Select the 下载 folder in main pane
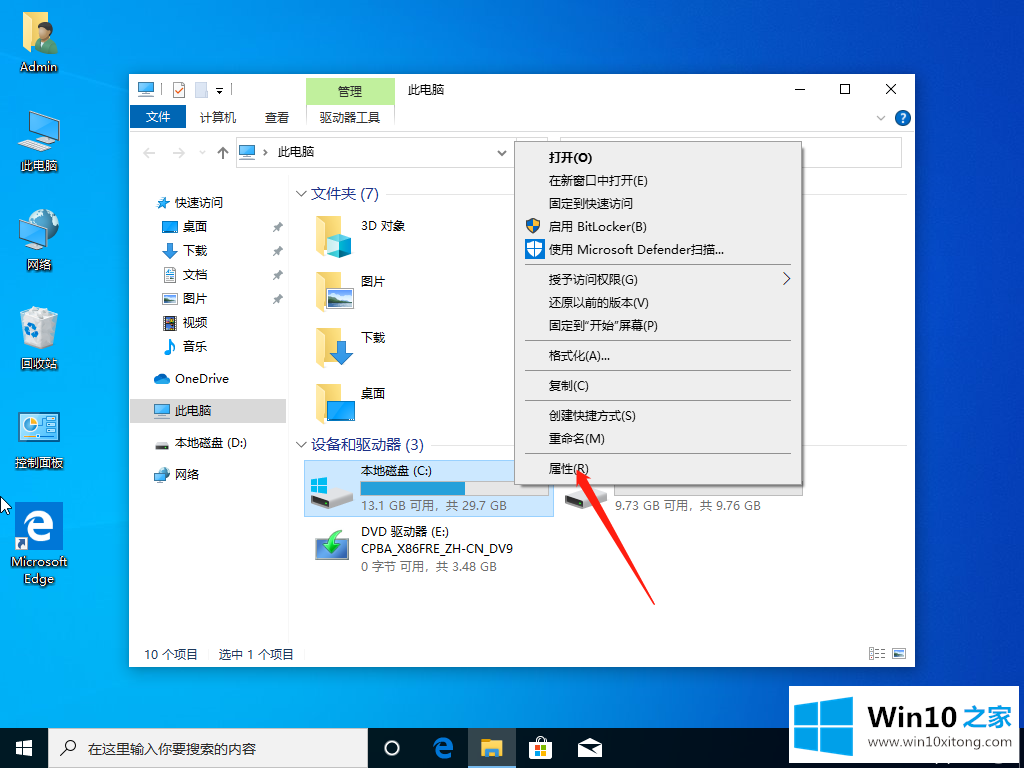1024x768 pixels. tap(351, 347)
